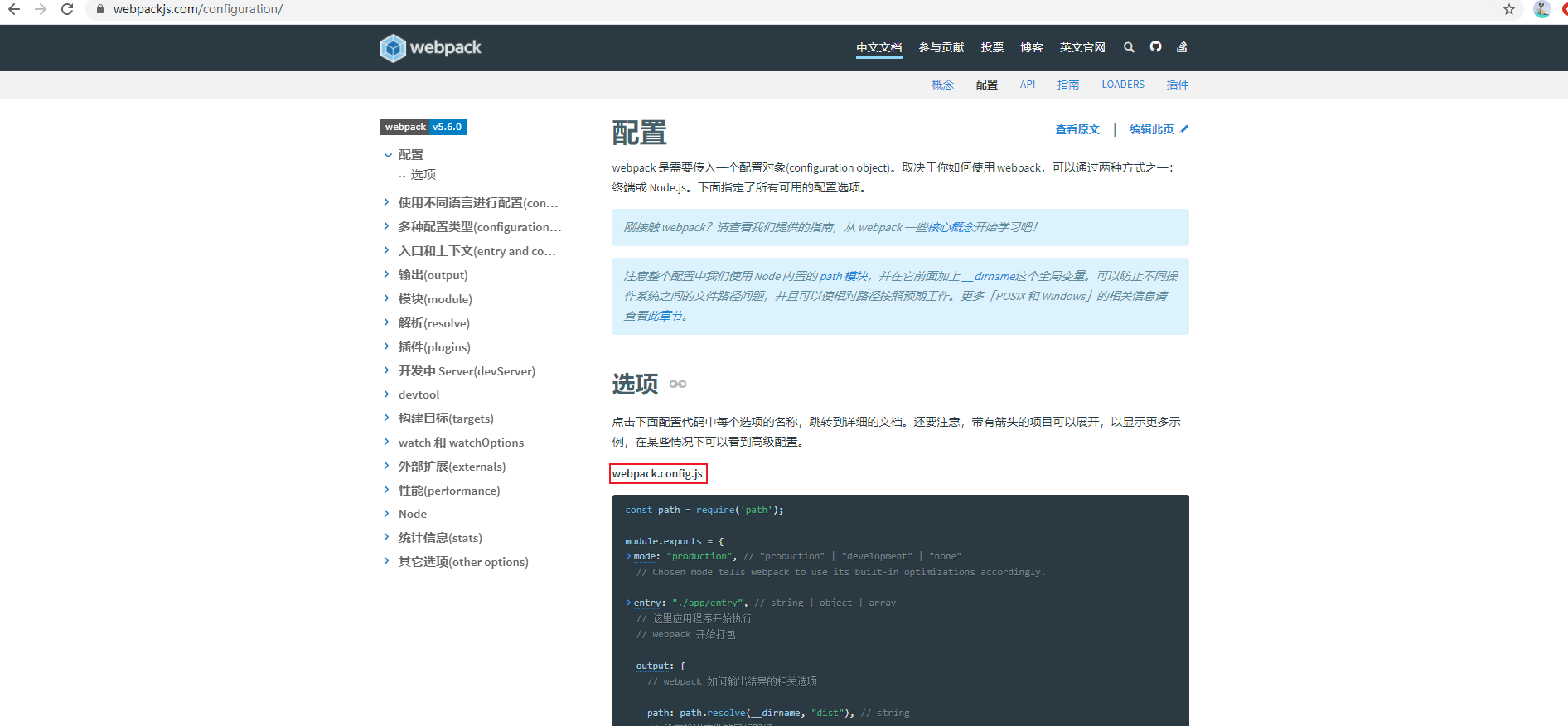Click the webpack v5.6.0 version badge
1568x726 pixels.
(423, 127)
